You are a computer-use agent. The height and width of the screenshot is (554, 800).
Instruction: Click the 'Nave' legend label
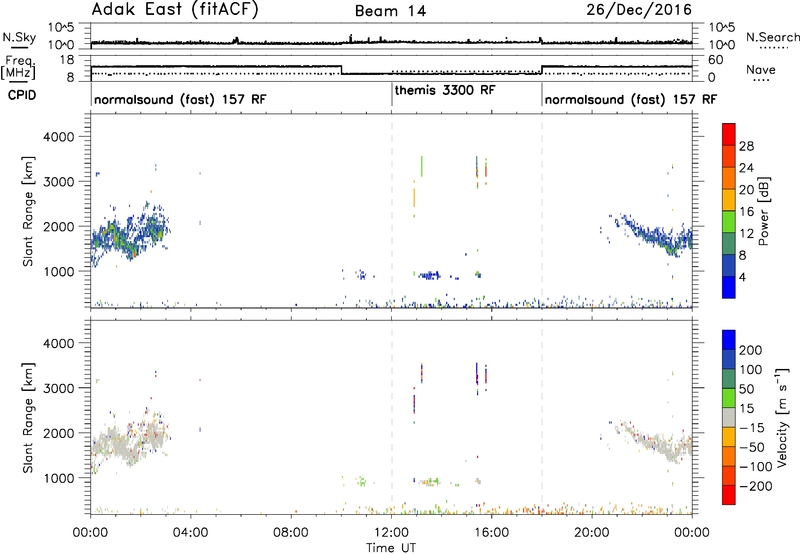click(761, 70)
